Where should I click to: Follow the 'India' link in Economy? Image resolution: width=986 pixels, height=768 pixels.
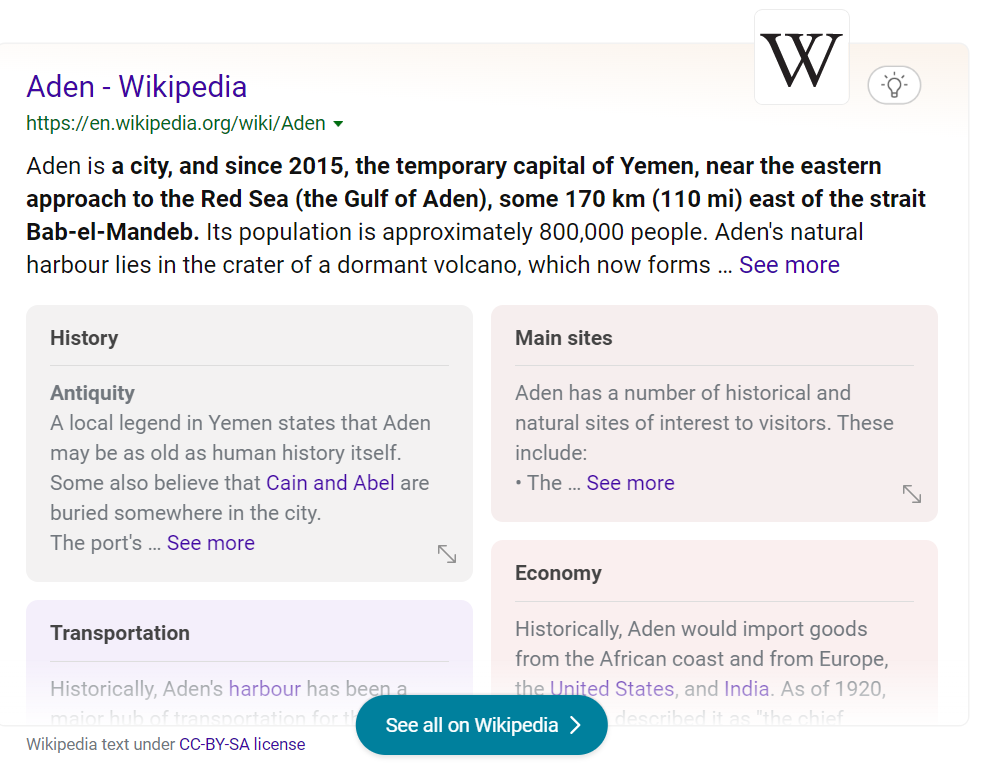(746, 689)
